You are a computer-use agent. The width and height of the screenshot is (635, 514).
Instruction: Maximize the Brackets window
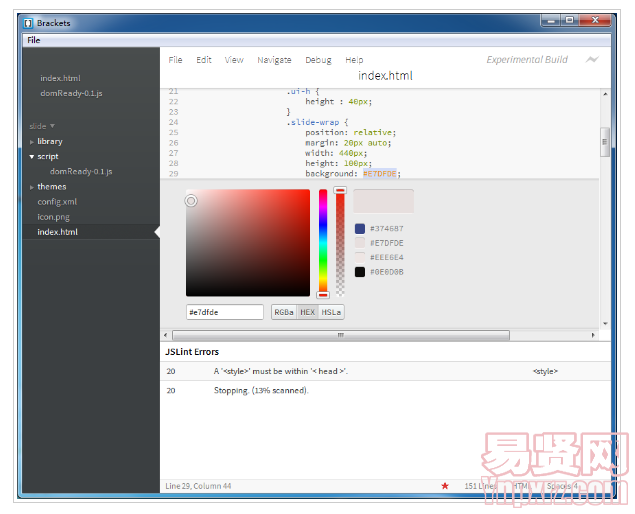tap(570, 20)
